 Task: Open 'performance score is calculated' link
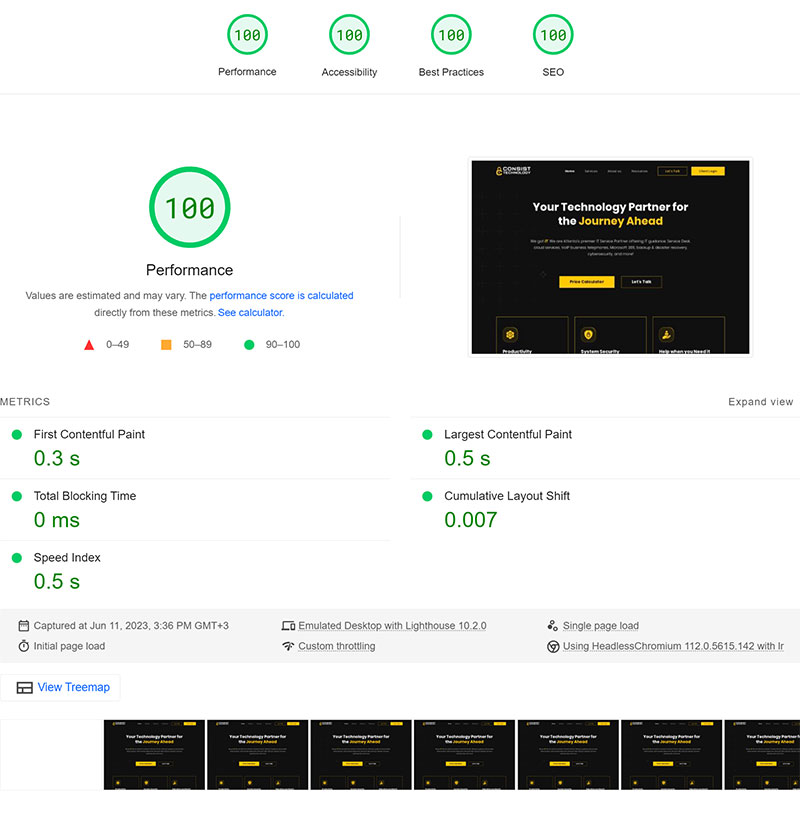[x=281, y=295]
